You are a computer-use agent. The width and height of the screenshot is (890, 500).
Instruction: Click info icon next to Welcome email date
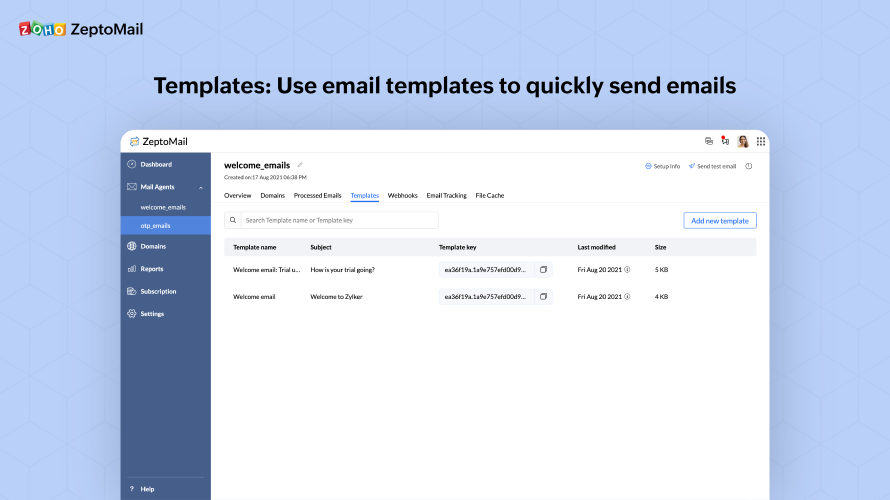click(627, 296)
